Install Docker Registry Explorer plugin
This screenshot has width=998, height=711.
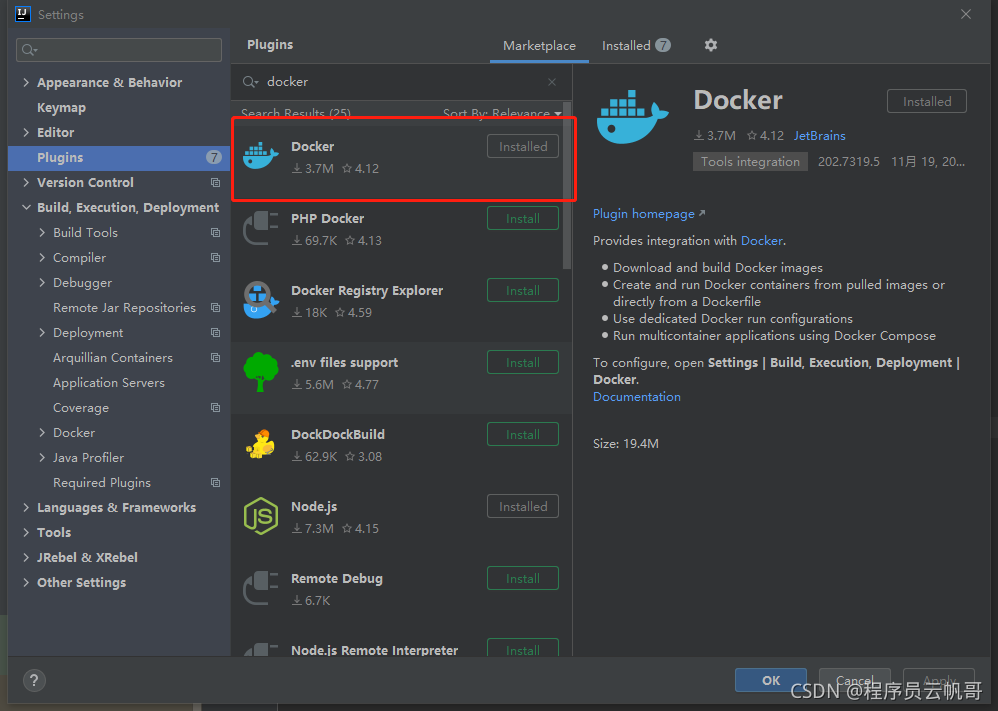pos(523,290)
